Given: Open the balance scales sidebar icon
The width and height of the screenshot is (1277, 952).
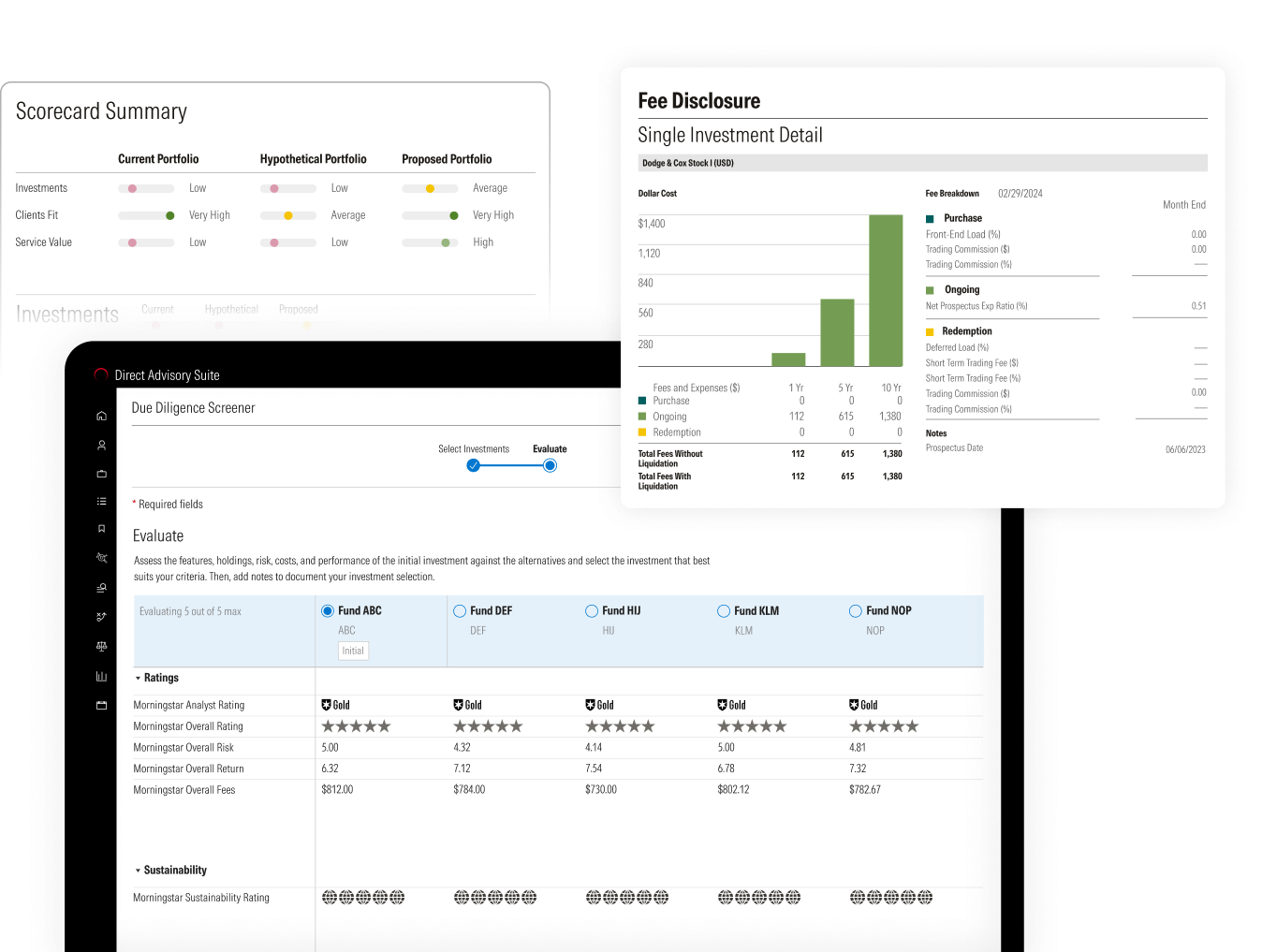Looking at the screenshot, I should coord(101,646).
